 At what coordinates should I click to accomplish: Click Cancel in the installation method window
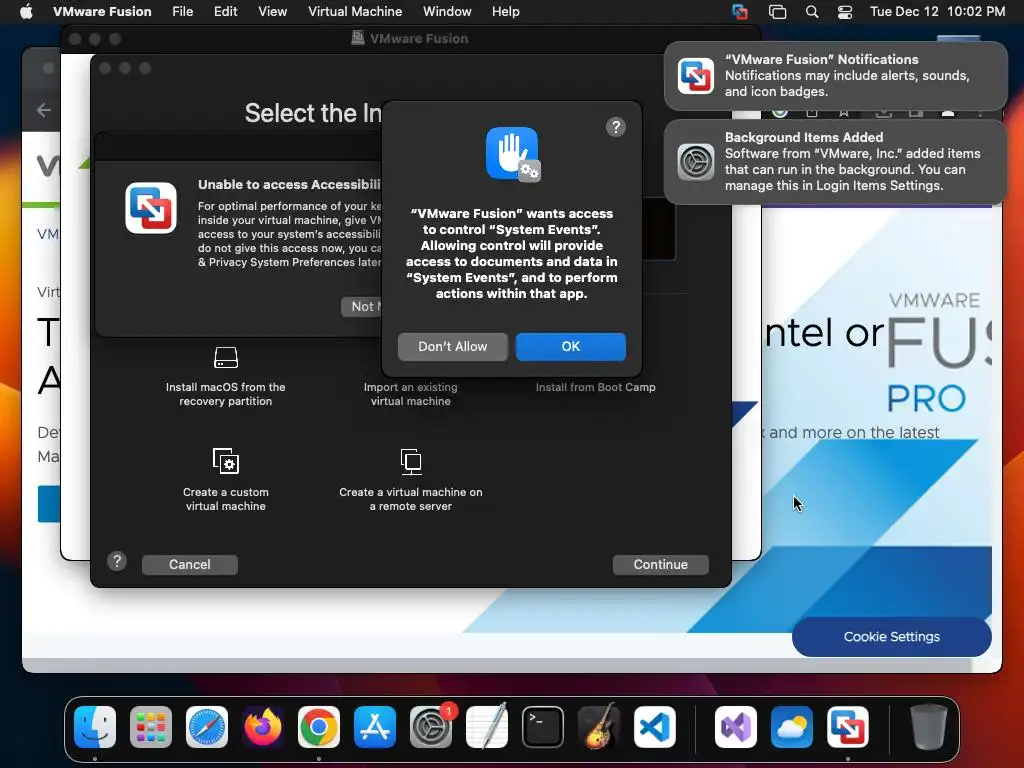point(189,564)
